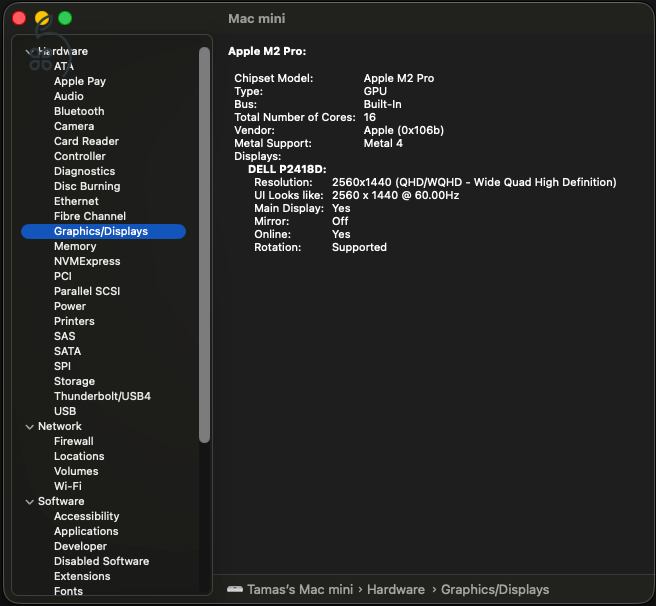This screenshot has width=656, height=606.
Task: Select SATA in the sidebar
Action: (x=67, y=351)
